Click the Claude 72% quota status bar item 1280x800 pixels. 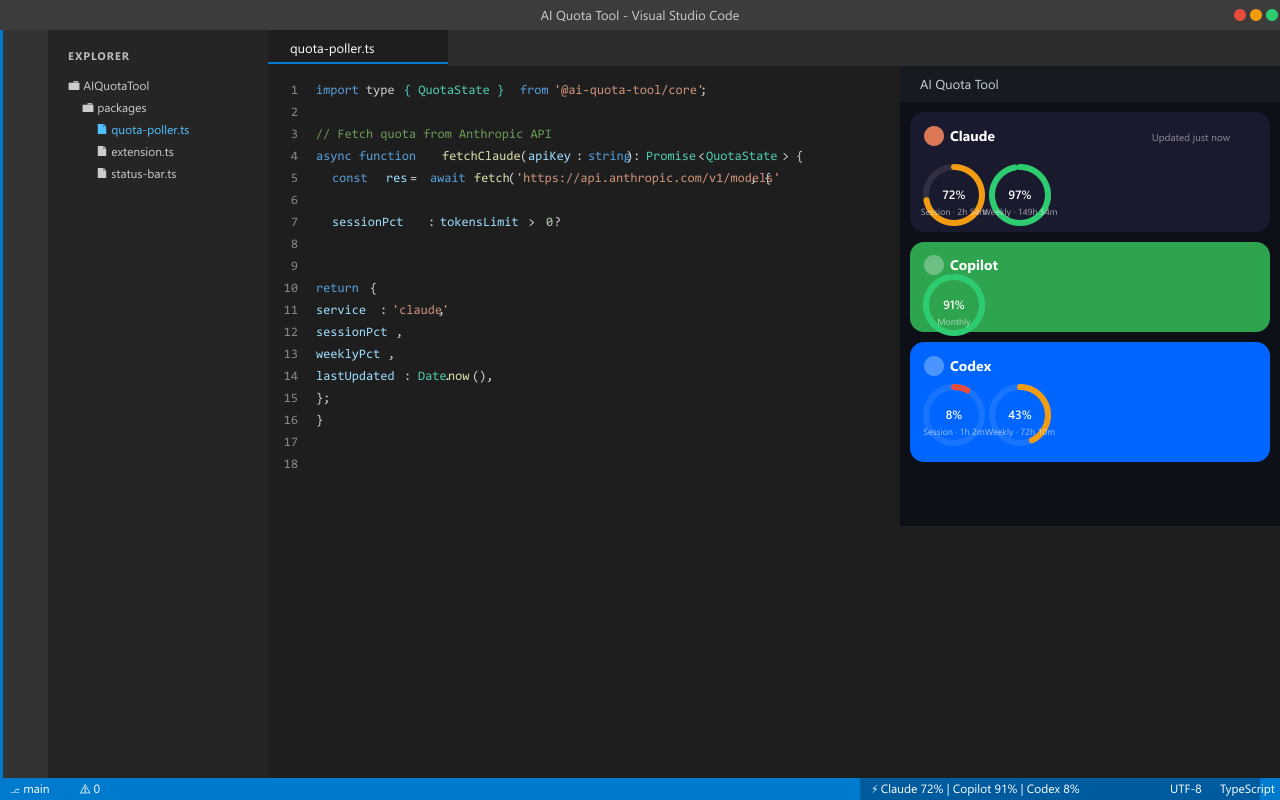click(975, 789)
